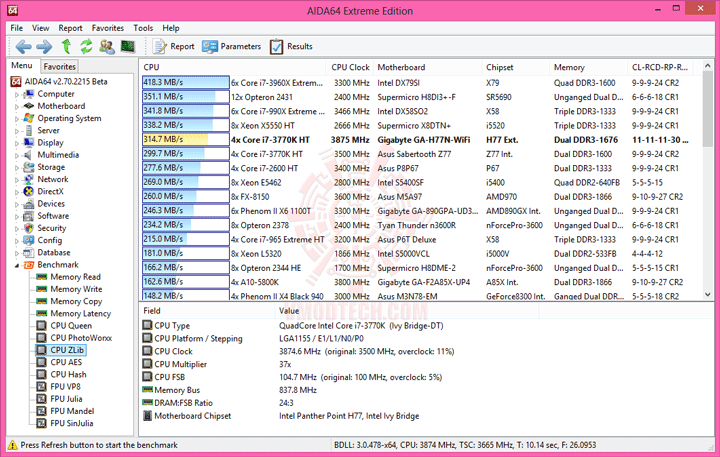This screenshot has width=720, height=457.
Task: Select the Benchmark tree icon
Action: click(29, 265)
